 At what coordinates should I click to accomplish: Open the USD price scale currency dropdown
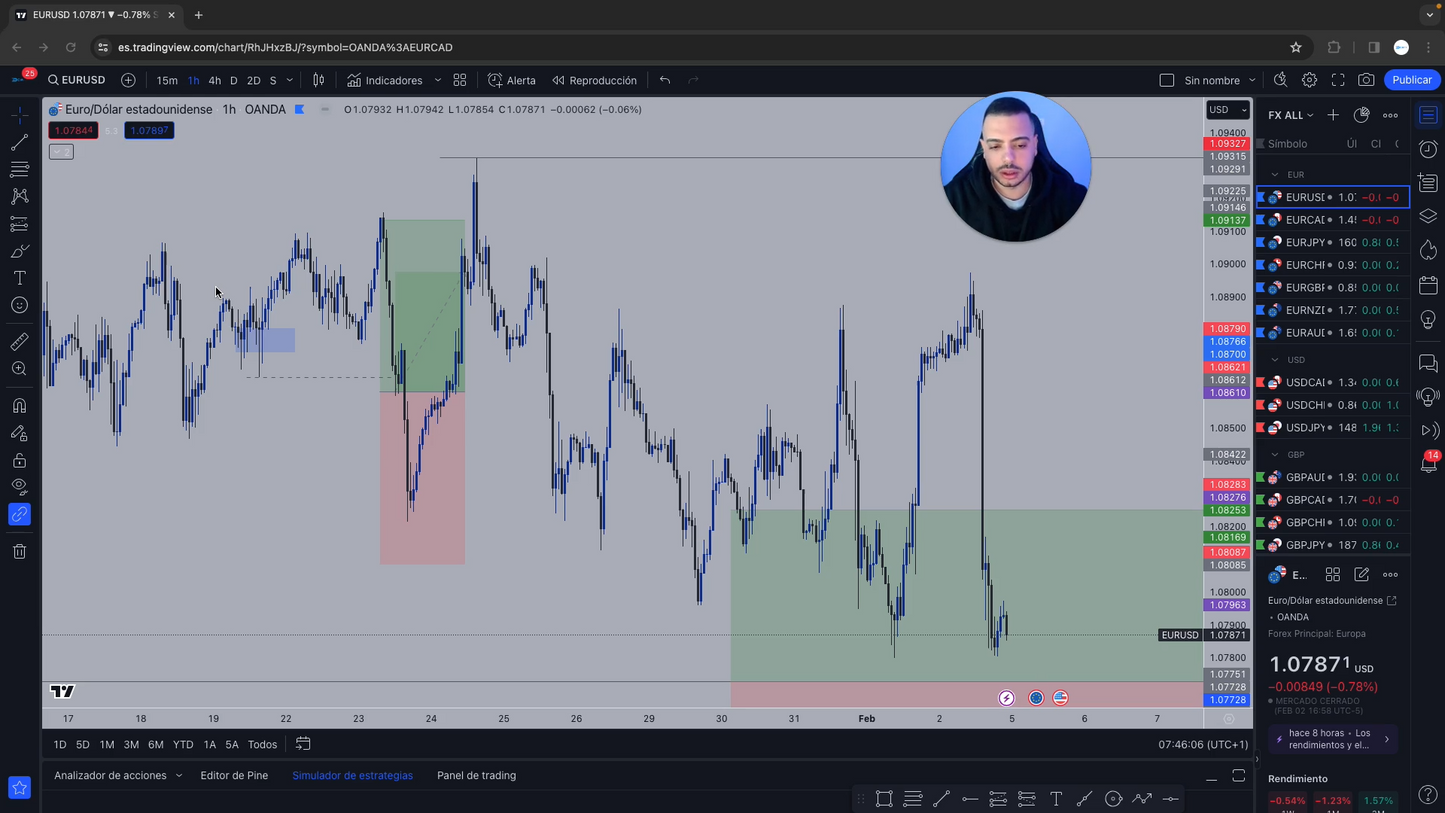[x=1227, y=110]
